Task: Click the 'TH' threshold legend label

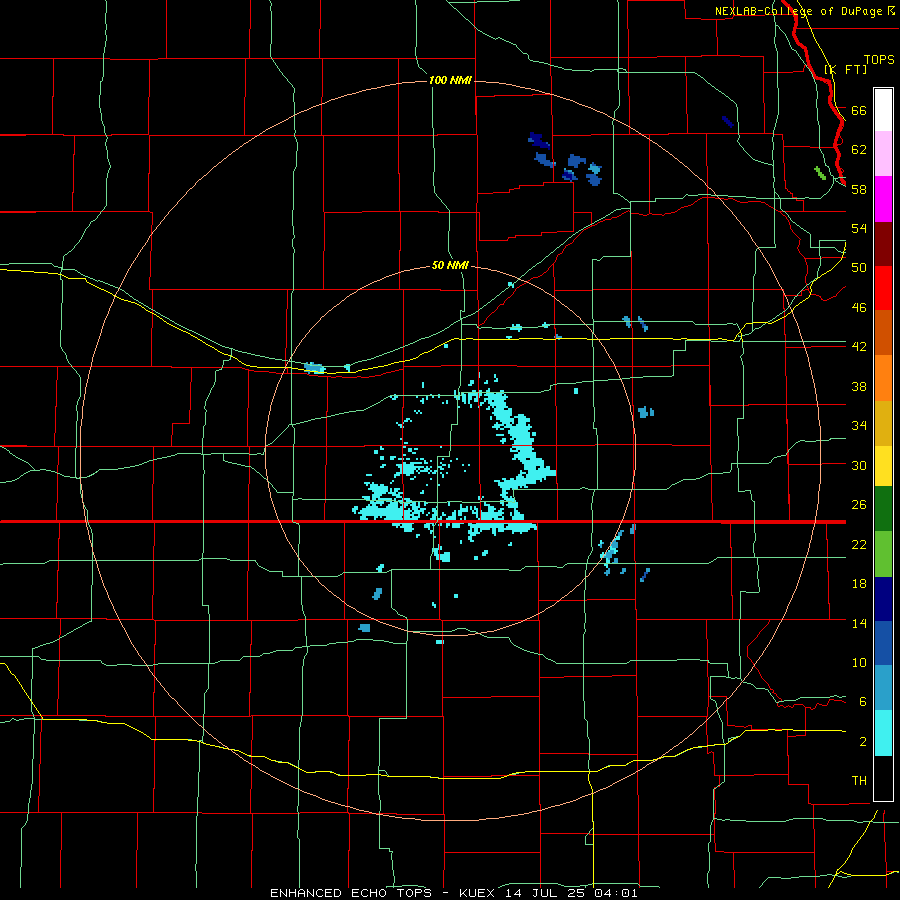Action: (859, 781)
